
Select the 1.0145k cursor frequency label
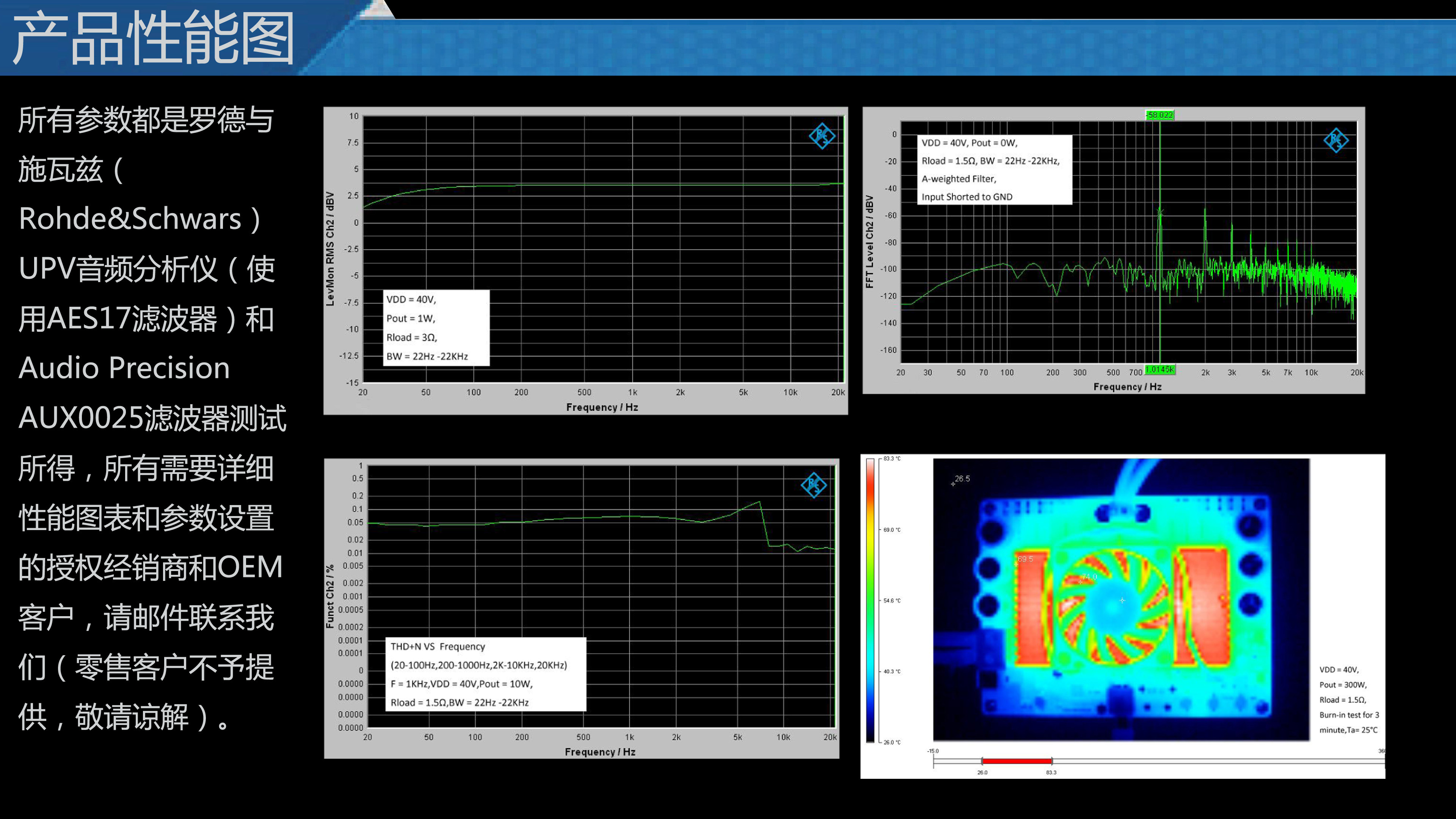pyautogui.click(x=1160, y=370)
